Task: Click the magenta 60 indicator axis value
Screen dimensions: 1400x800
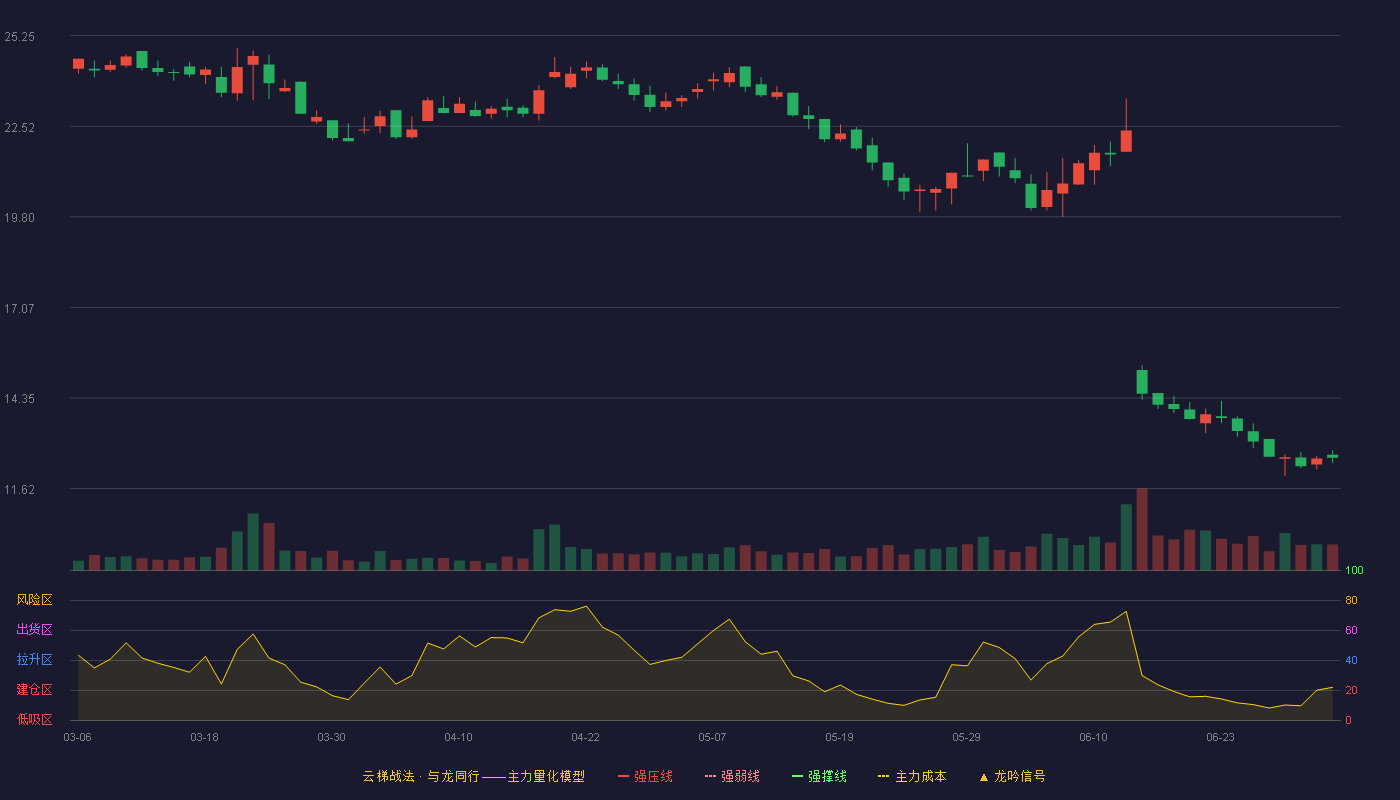Action: click(x=1351, y=630)
